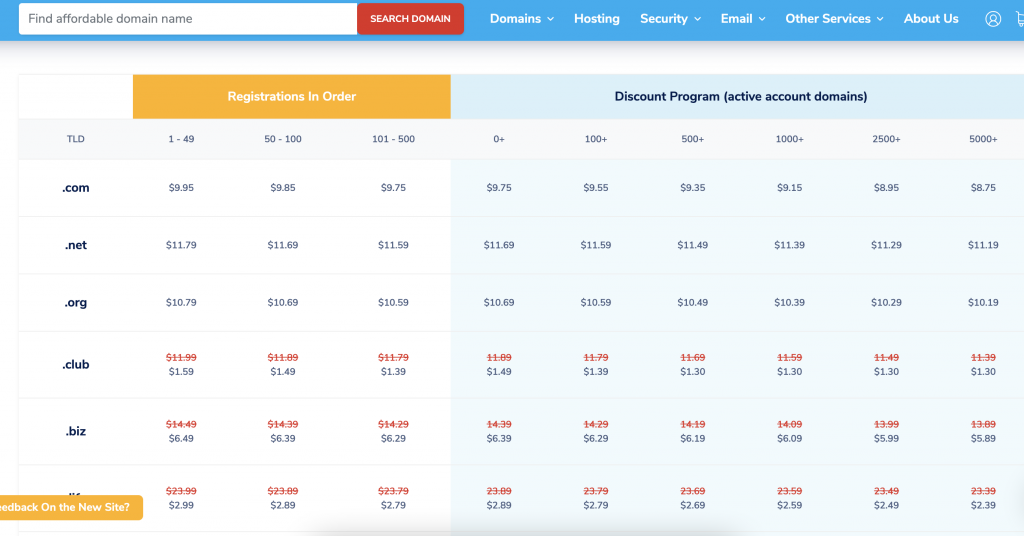Open the user account icon
Viewport: 1024px width, 536px height.
coord(992,19)
